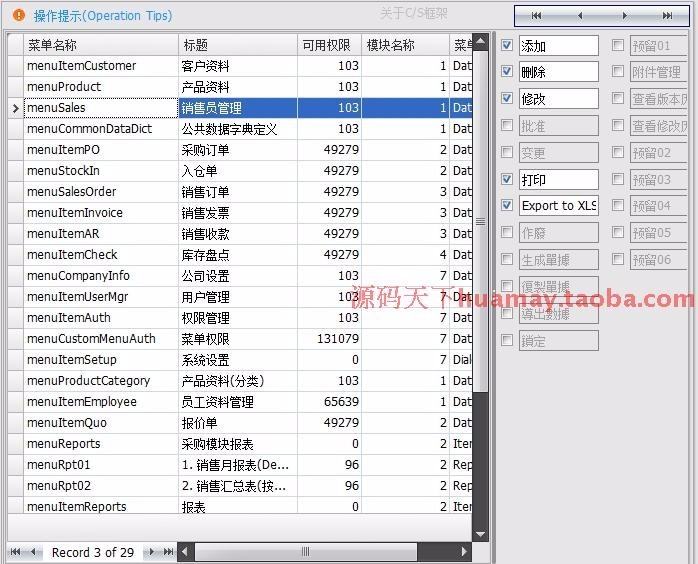
Task: Select the menuItemEmployee row
Action: point(240,402)
